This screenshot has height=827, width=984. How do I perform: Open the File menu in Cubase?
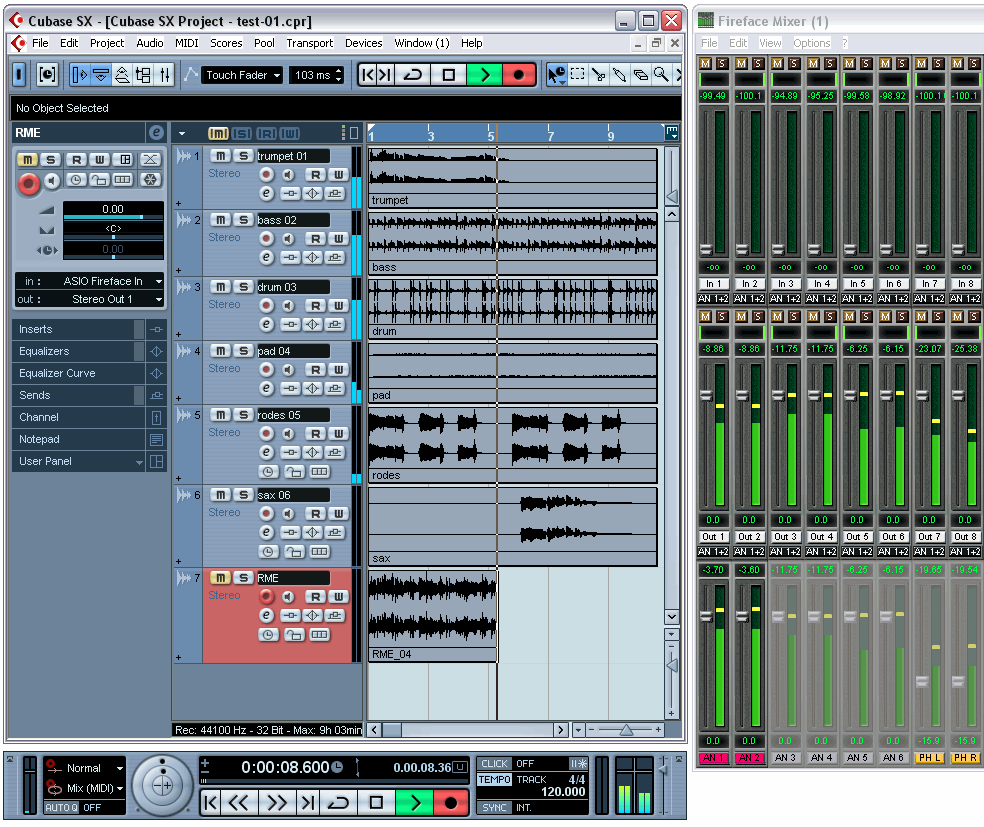[40, 43]
